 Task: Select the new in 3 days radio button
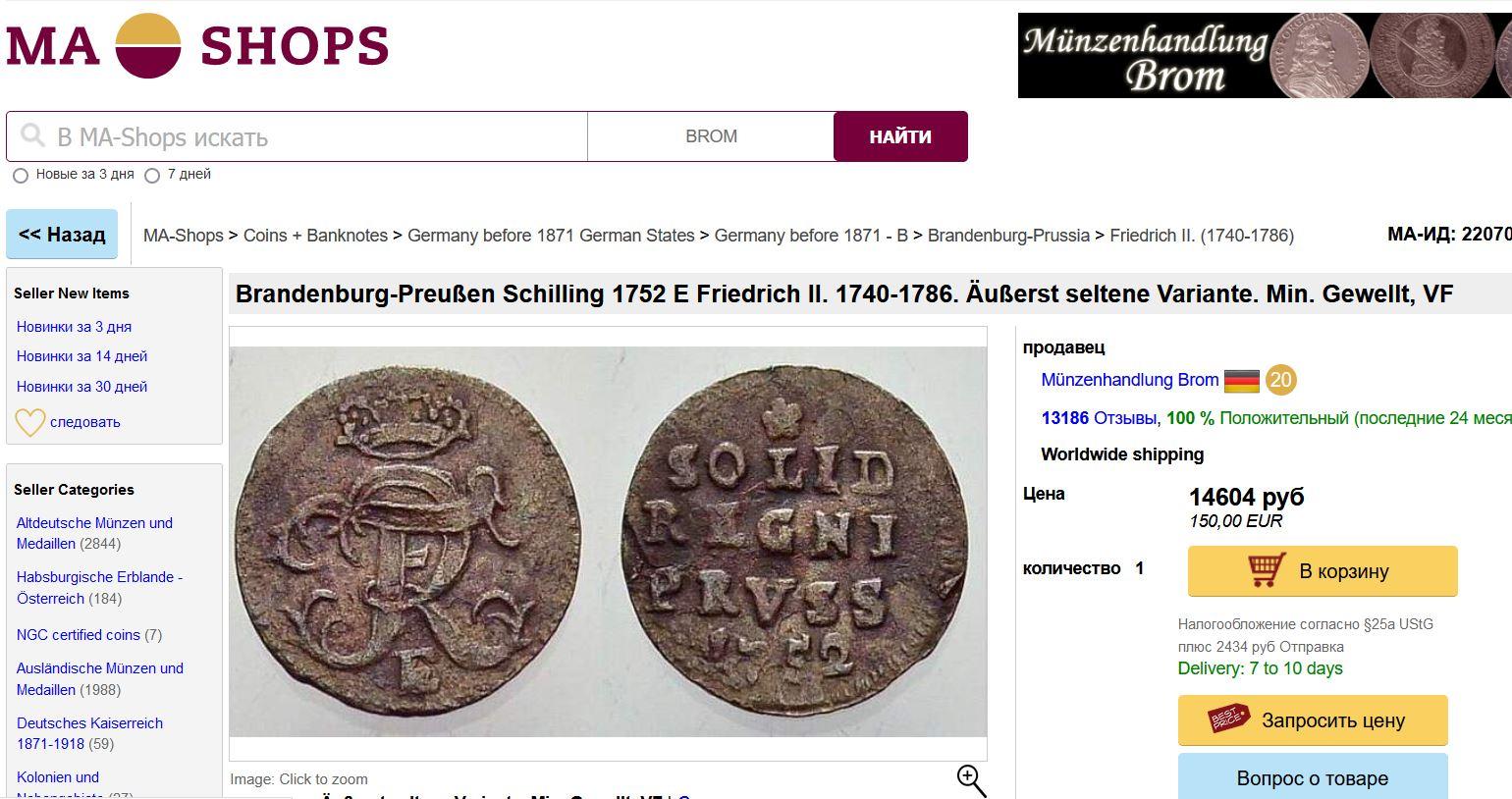tap(21, 176)
